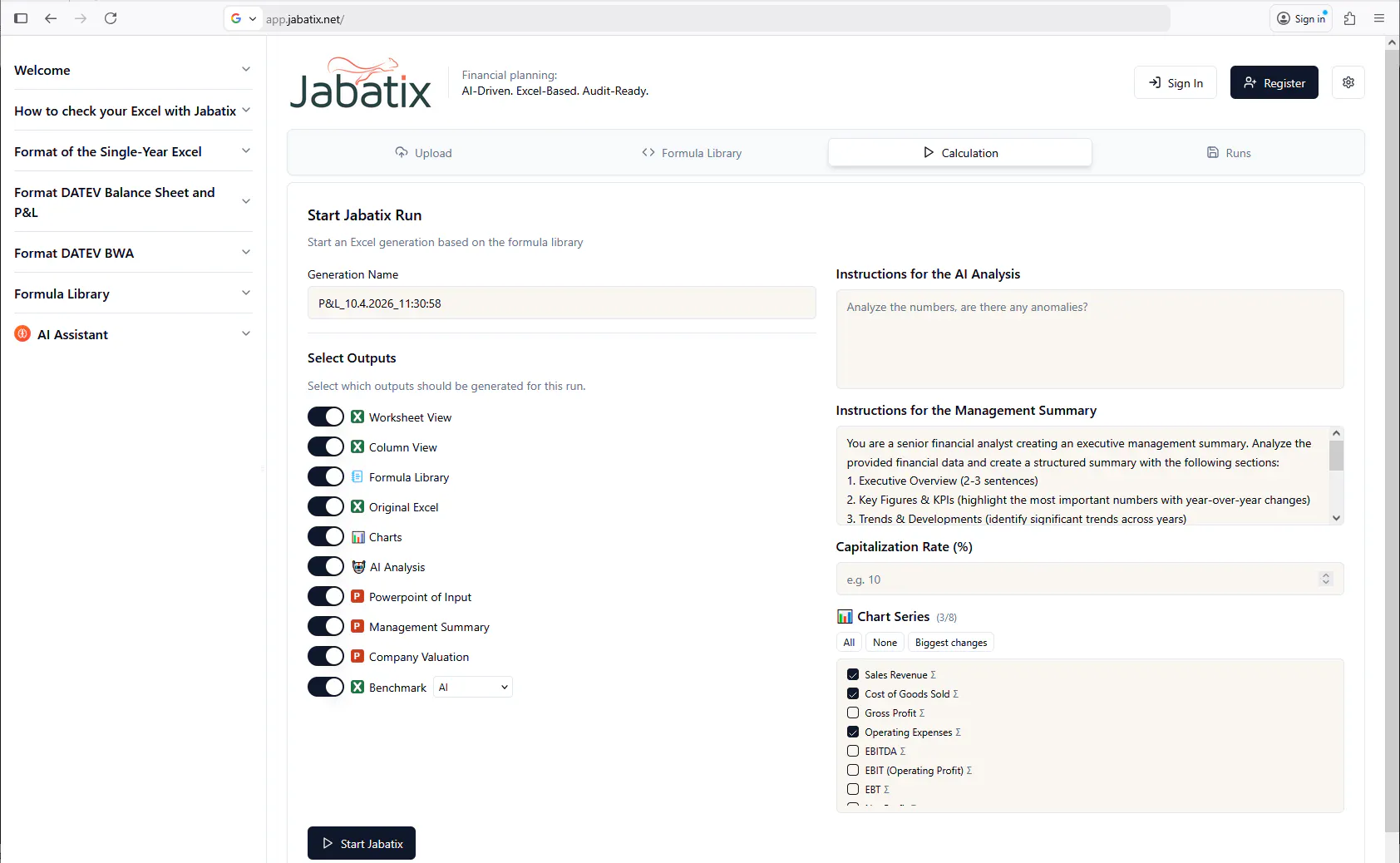The image size is (1400, 863).
Task: Select Biggest changes chart series
Action: point(951,642)
